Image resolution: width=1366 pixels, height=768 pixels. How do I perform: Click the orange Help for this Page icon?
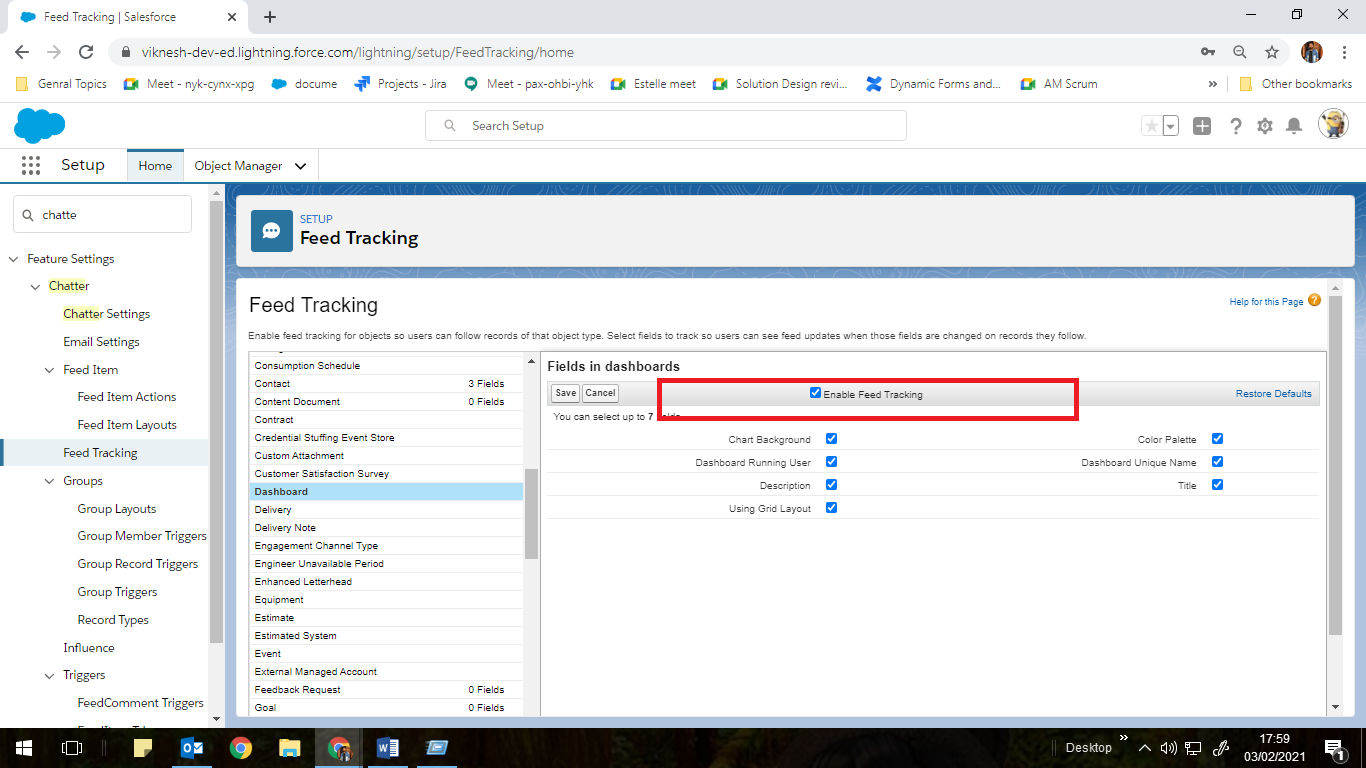click(x=1314, y=301)
